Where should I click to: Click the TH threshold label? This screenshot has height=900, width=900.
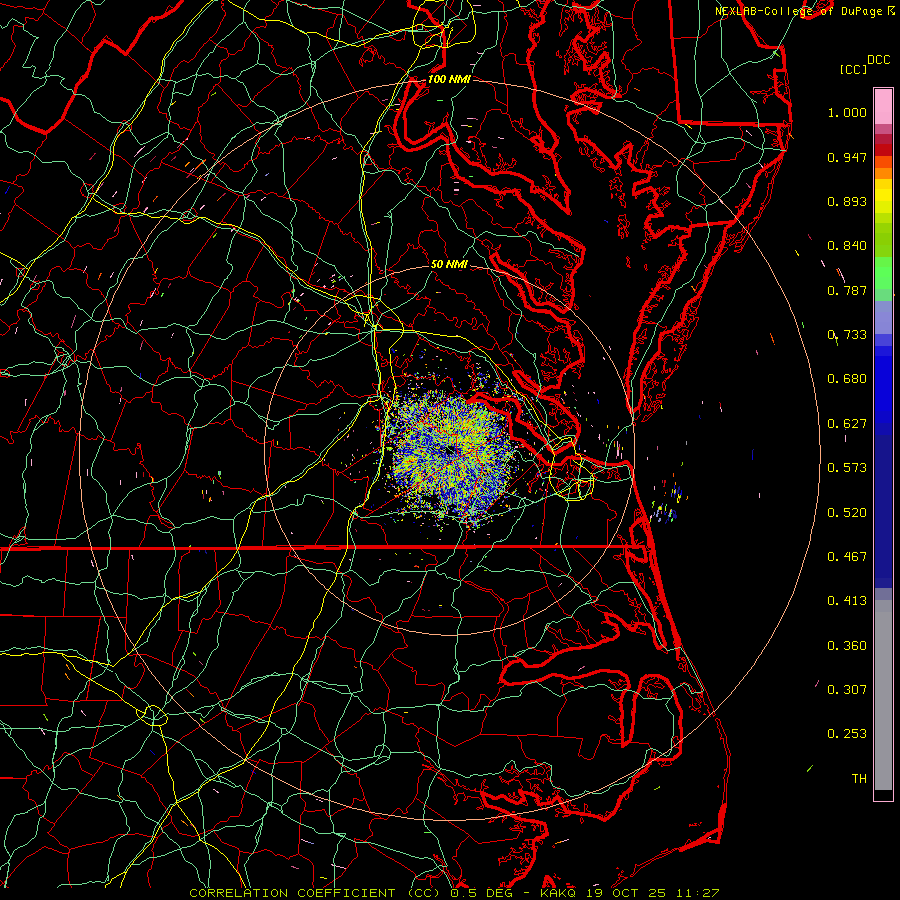point(859,779)
